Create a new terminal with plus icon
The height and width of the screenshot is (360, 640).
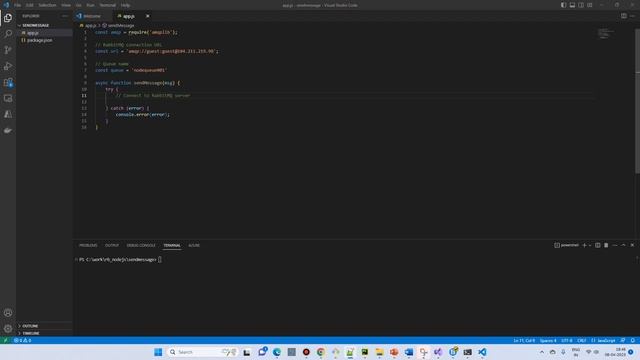coord(584,245)
